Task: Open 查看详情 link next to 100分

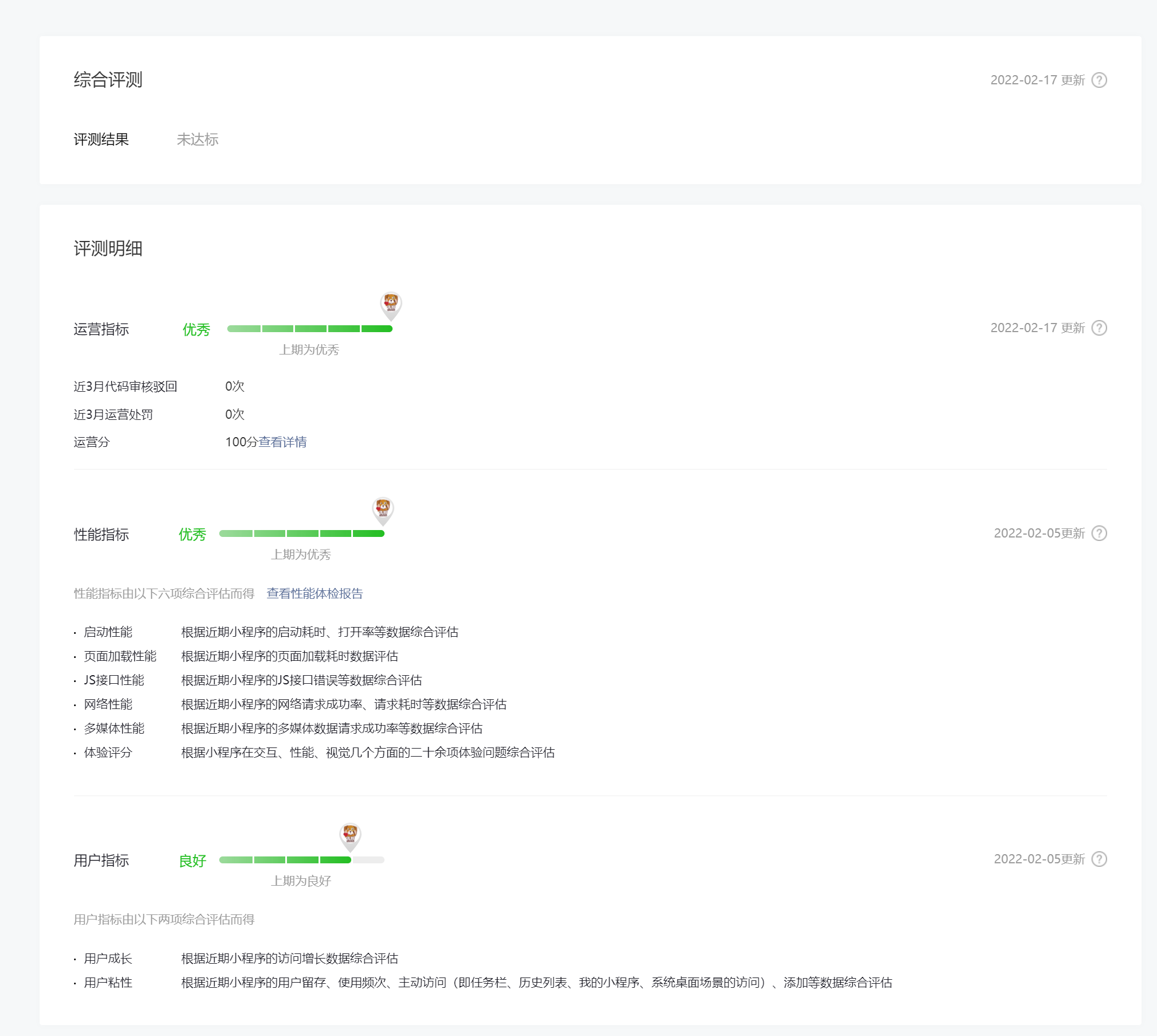Action: pyautogui.click(x=282, y=442)
